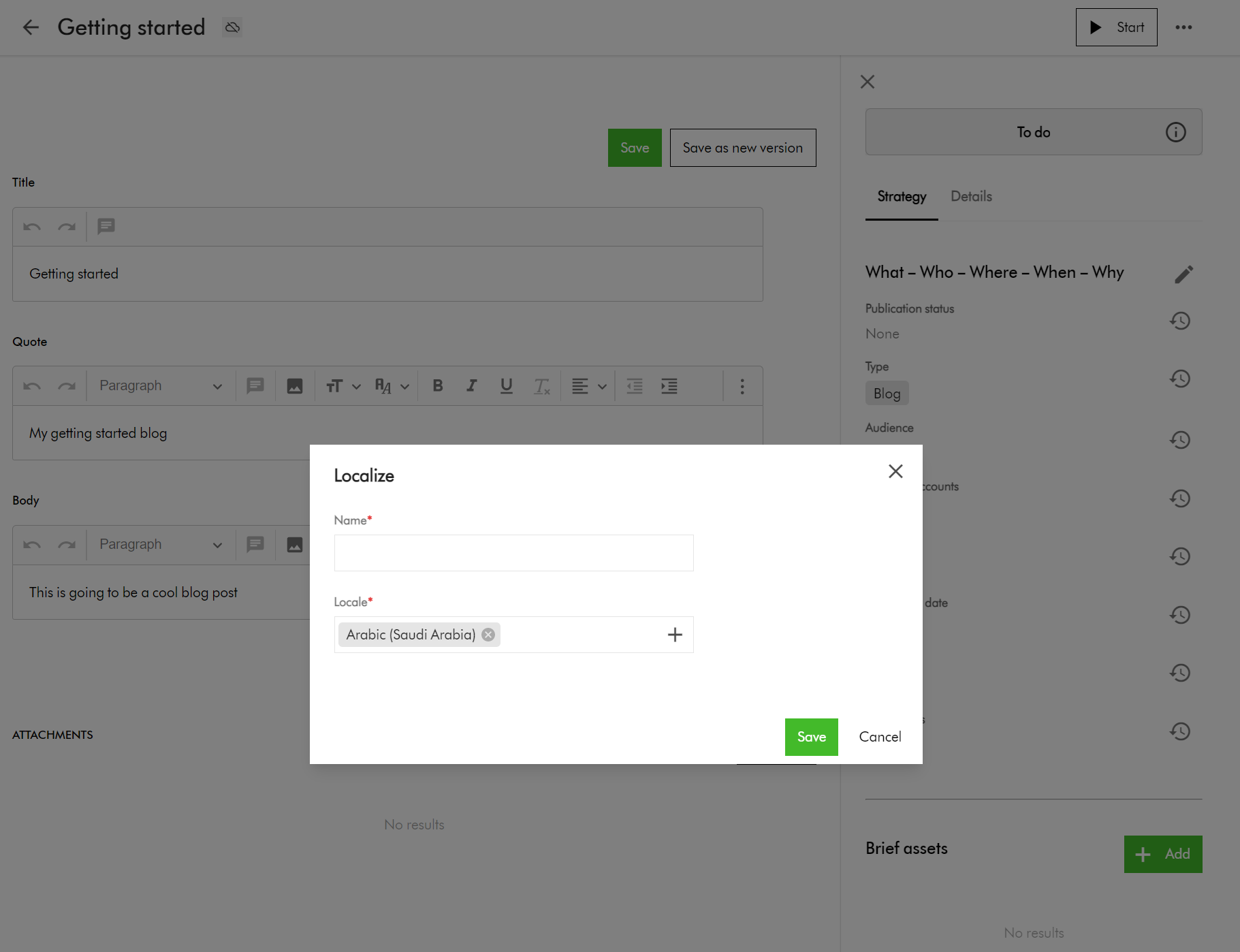
Task: Open the Paragraph dropdown in Body toolbar
Action: 161,545
